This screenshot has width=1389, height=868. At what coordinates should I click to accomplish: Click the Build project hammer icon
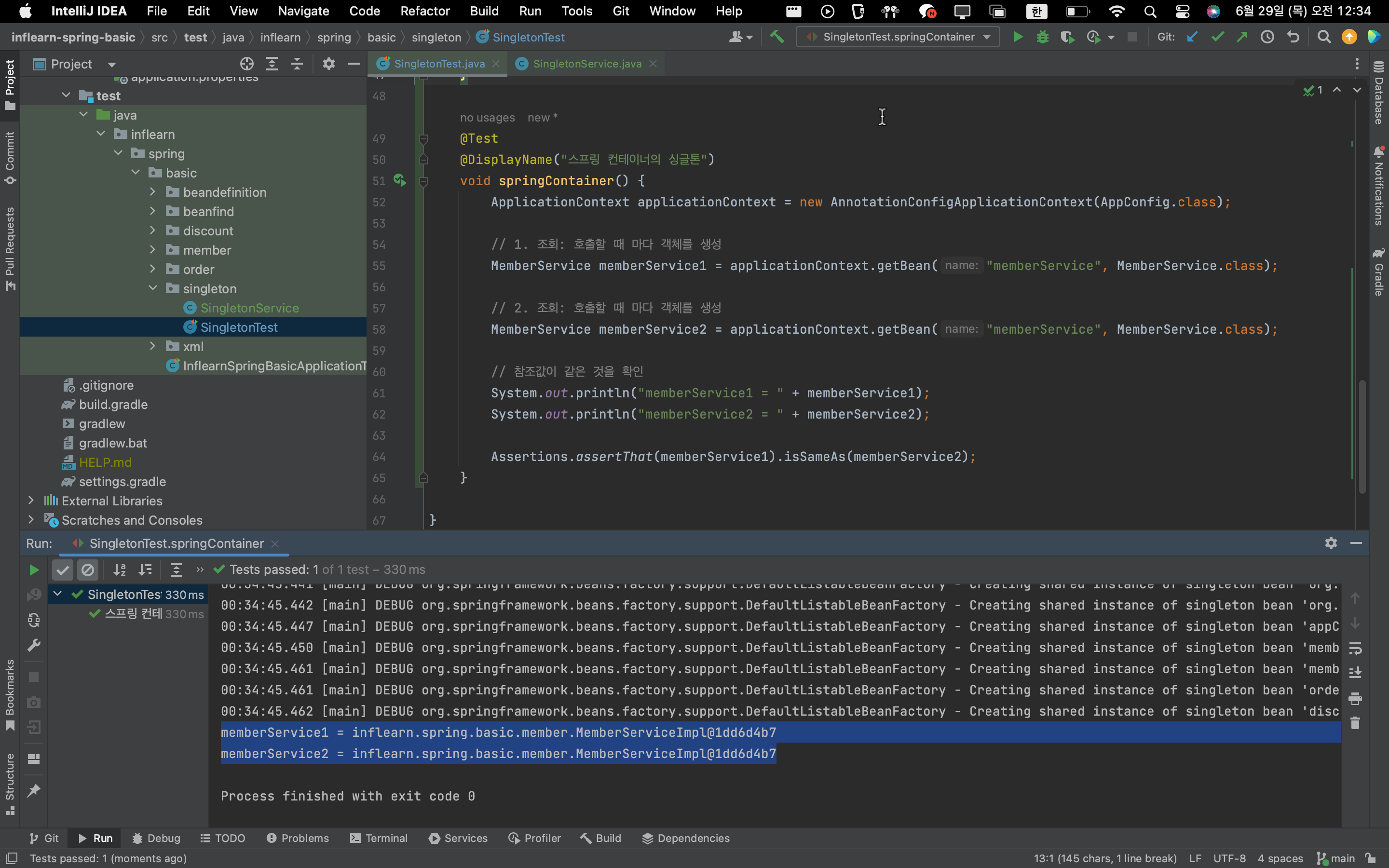(x=777, y=37)
